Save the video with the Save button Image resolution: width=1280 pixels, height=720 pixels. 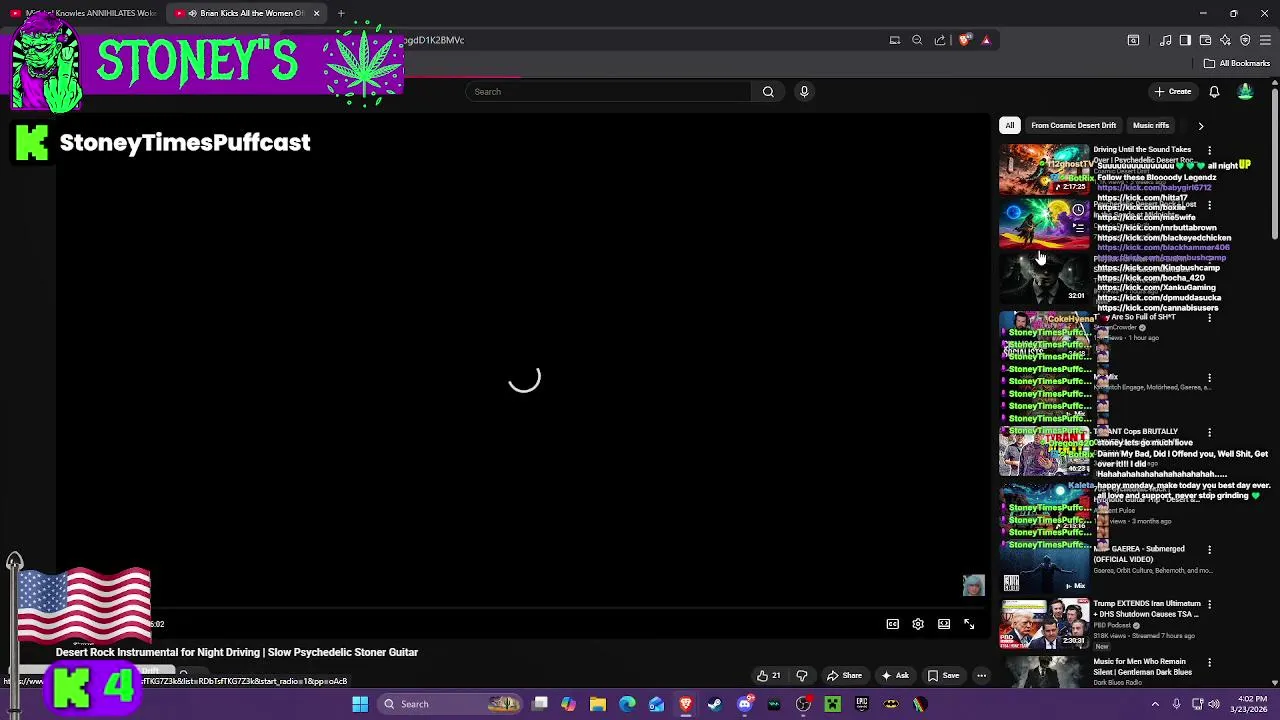coord(943,676)
